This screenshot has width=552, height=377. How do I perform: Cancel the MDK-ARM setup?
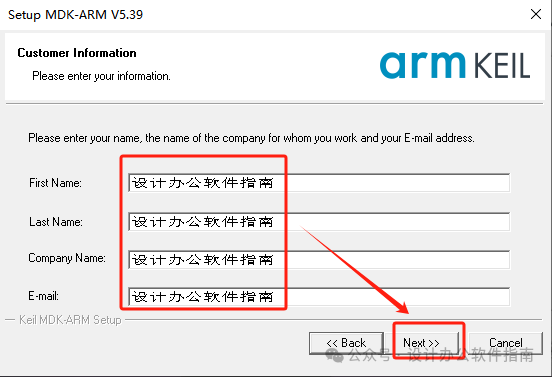pos(506,343)
